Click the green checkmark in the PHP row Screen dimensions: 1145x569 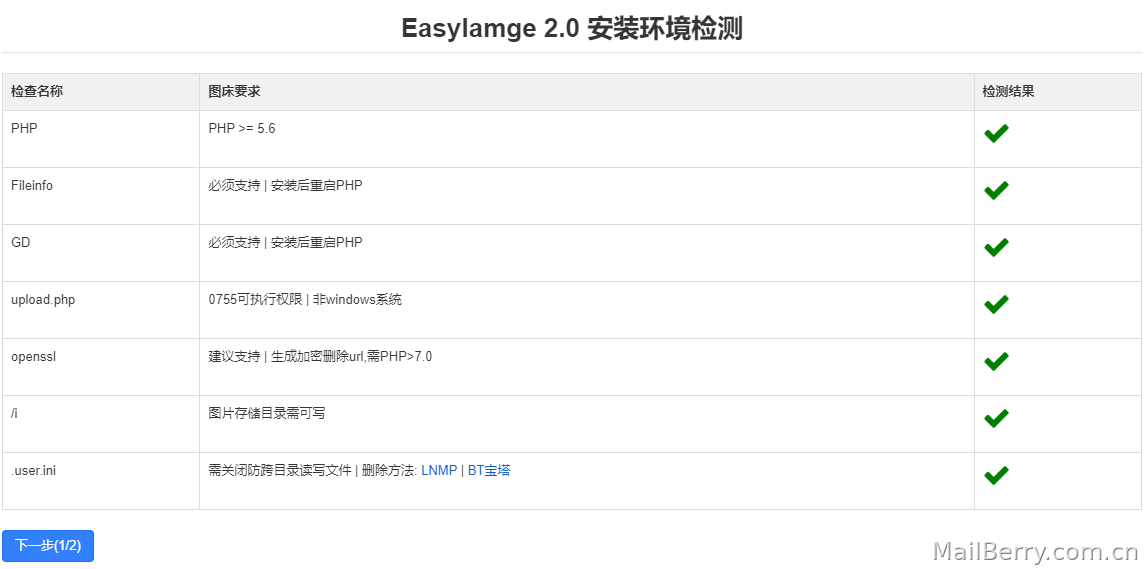[x=996, y=134]
